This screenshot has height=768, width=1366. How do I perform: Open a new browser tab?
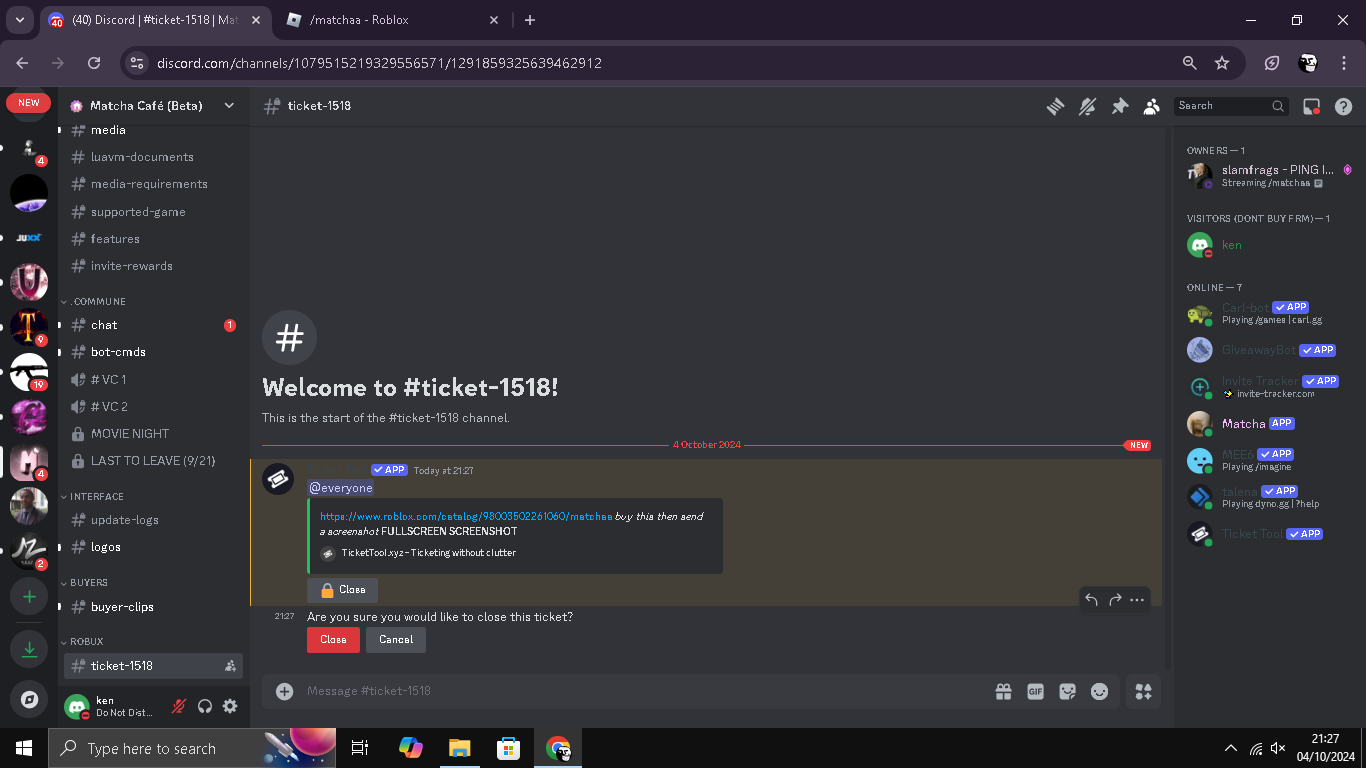[x=530, y=20]
